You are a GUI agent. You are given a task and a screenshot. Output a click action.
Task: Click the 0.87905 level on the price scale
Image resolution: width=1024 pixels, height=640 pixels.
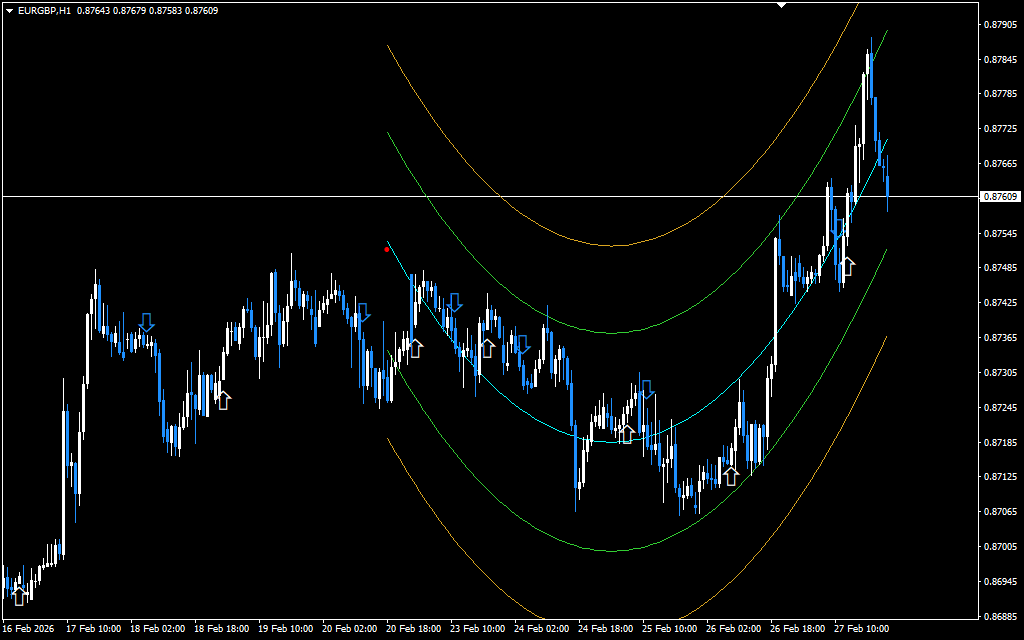point(1000,24)
